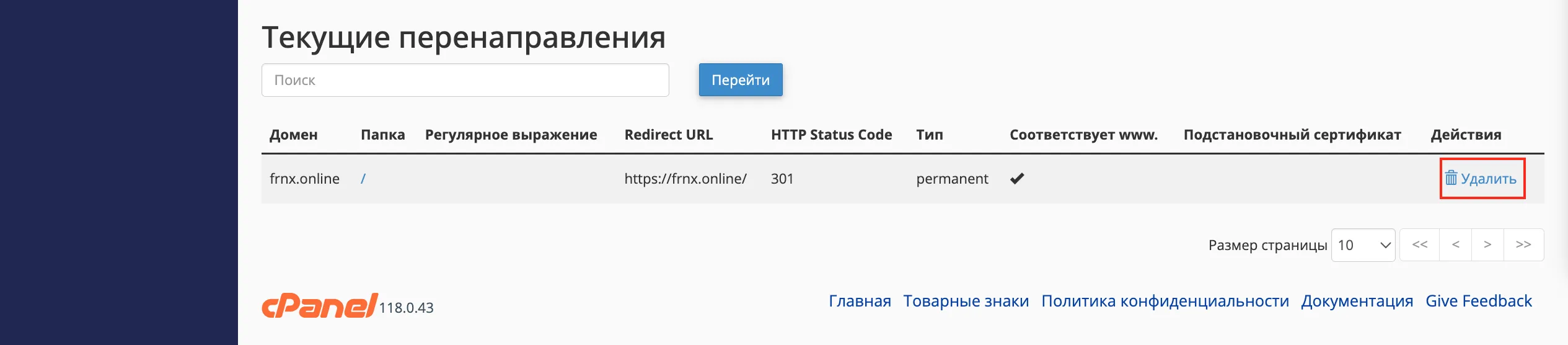Open the page size dropdown
The width and height of the screenshot is (1568, 345).
click(1363, 245)
